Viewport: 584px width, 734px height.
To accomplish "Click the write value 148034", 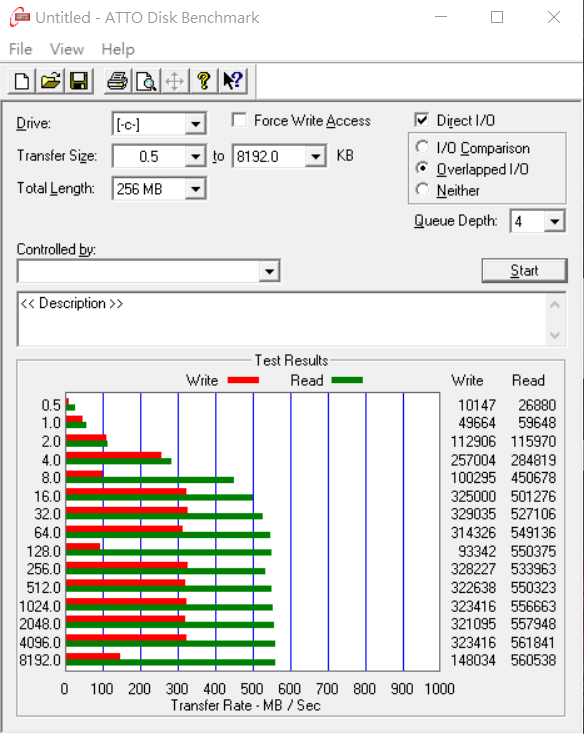I will pyautogui.click(x=473, y=661).
